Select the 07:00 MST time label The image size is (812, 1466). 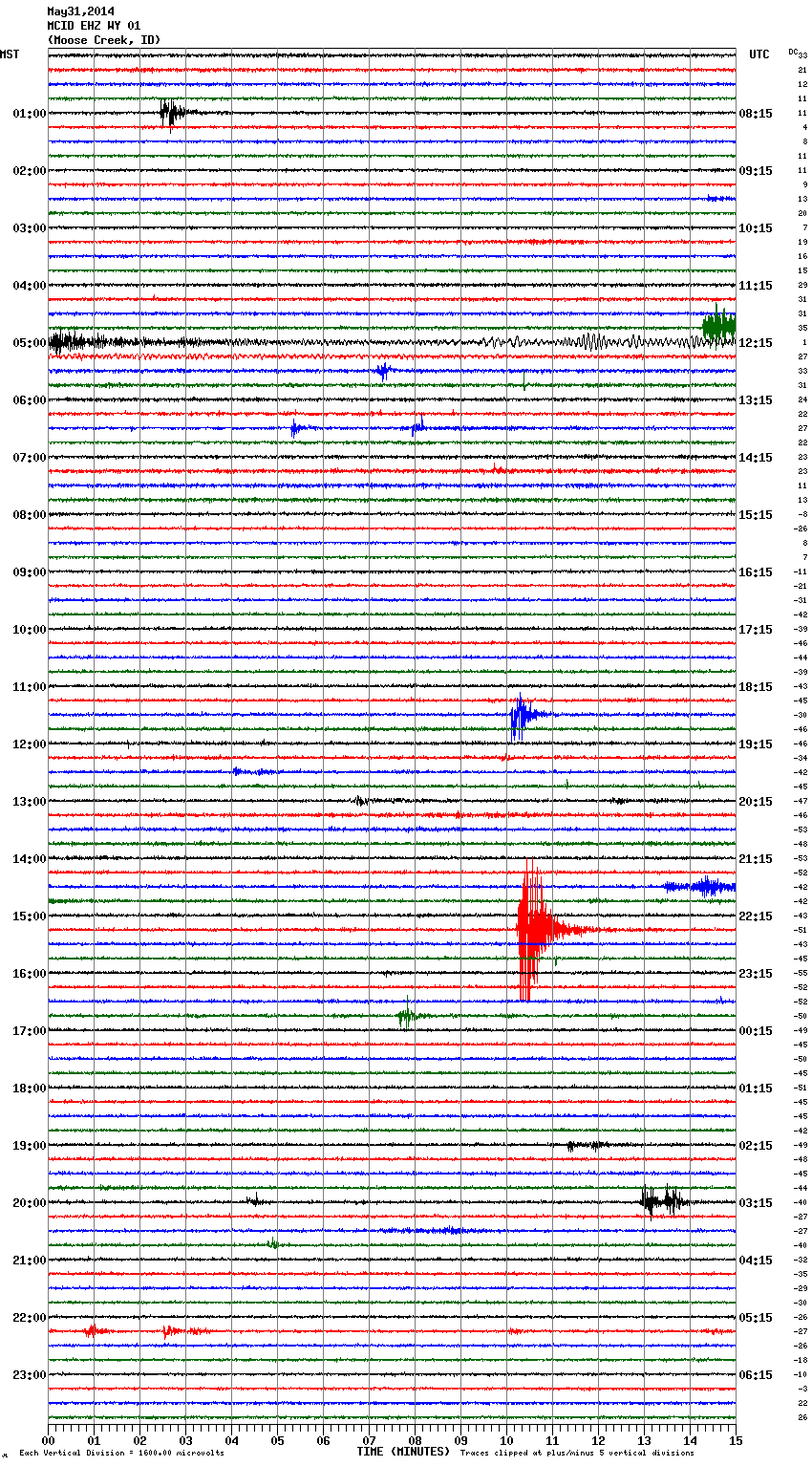click(x=30, y=458)
